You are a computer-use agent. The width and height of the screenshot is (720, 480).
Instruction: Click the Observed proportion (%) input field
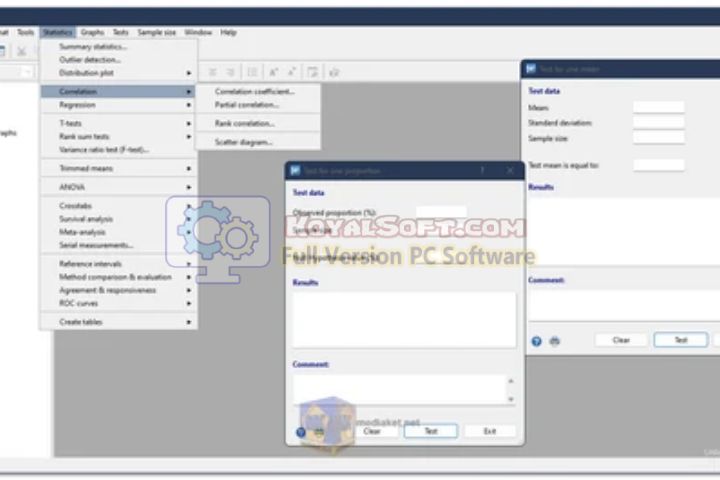tap(441, 212)
